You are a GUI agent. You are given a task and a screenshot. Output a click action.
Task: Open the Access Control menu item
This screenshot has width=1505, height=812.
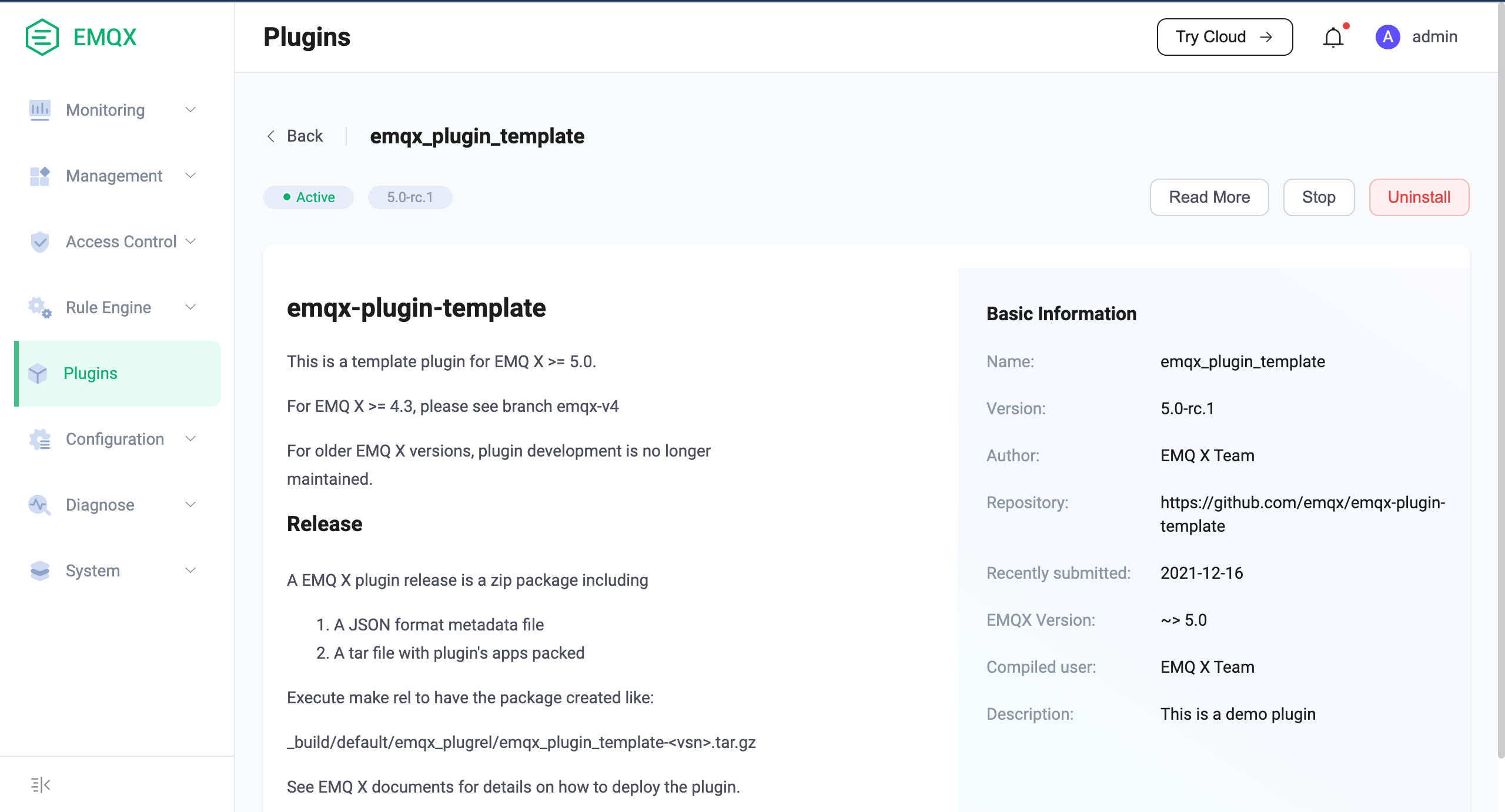(x=118, y=241)
